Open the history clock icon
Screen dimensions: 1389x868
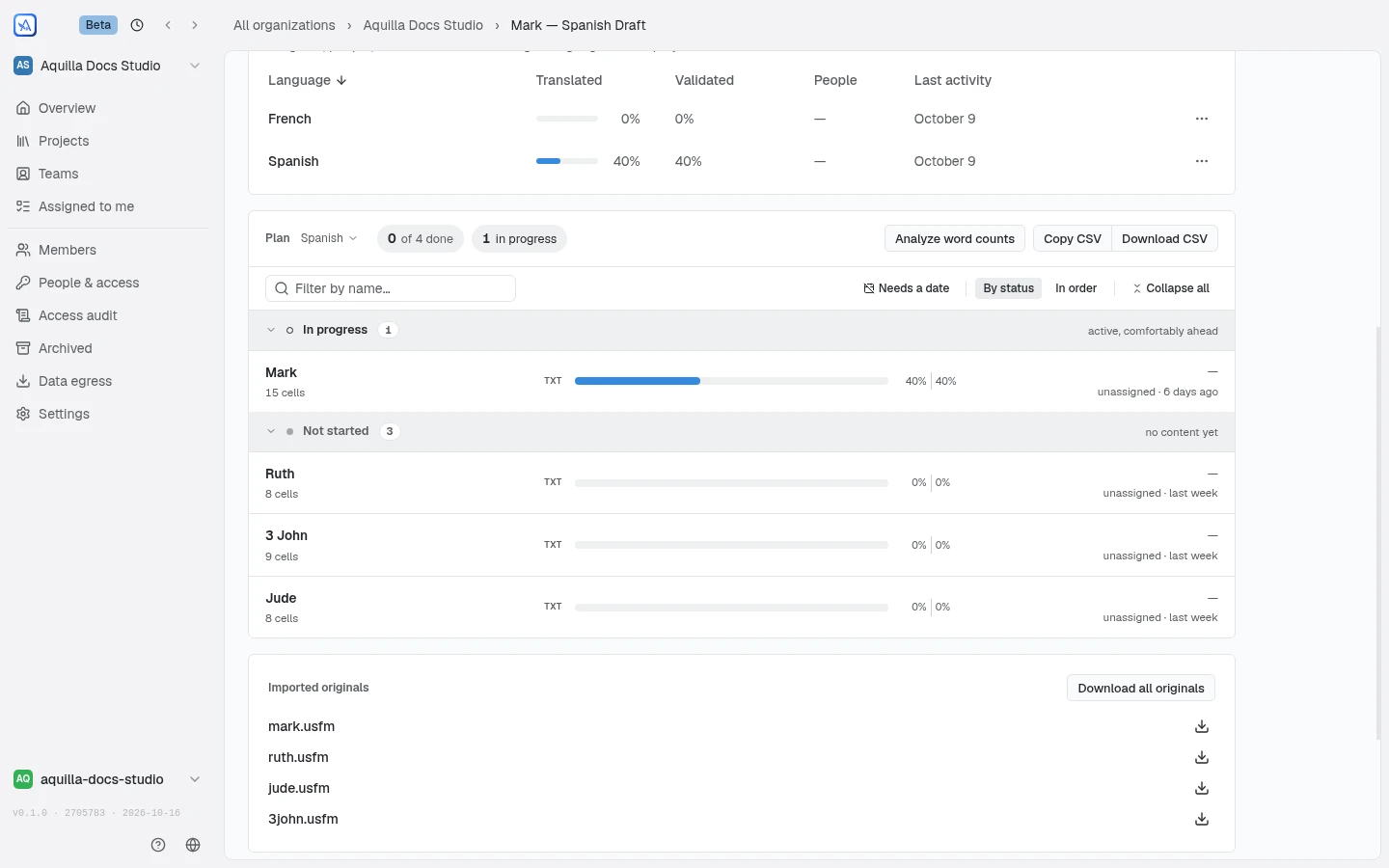(x=137, y=25)
